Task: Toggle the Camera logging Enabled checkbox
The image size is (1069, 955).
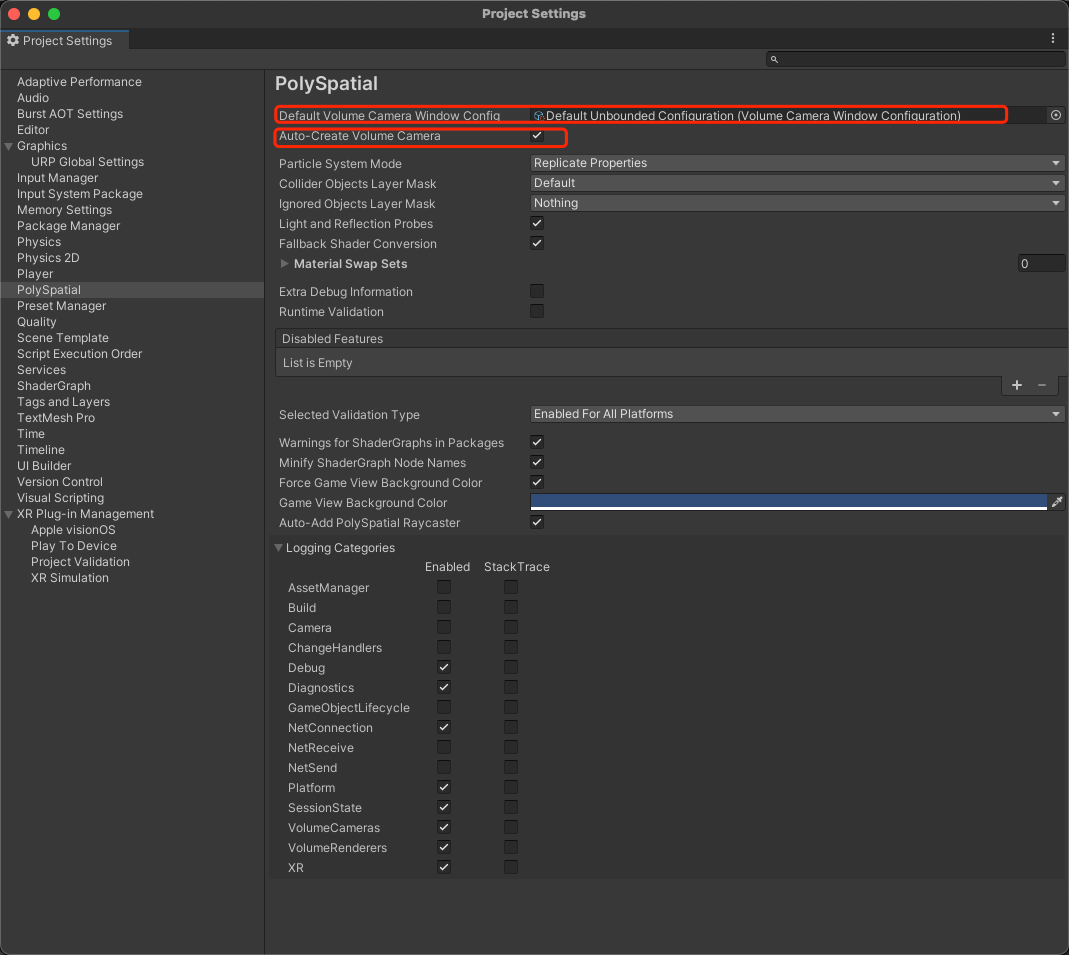Action: click(444, 627)
